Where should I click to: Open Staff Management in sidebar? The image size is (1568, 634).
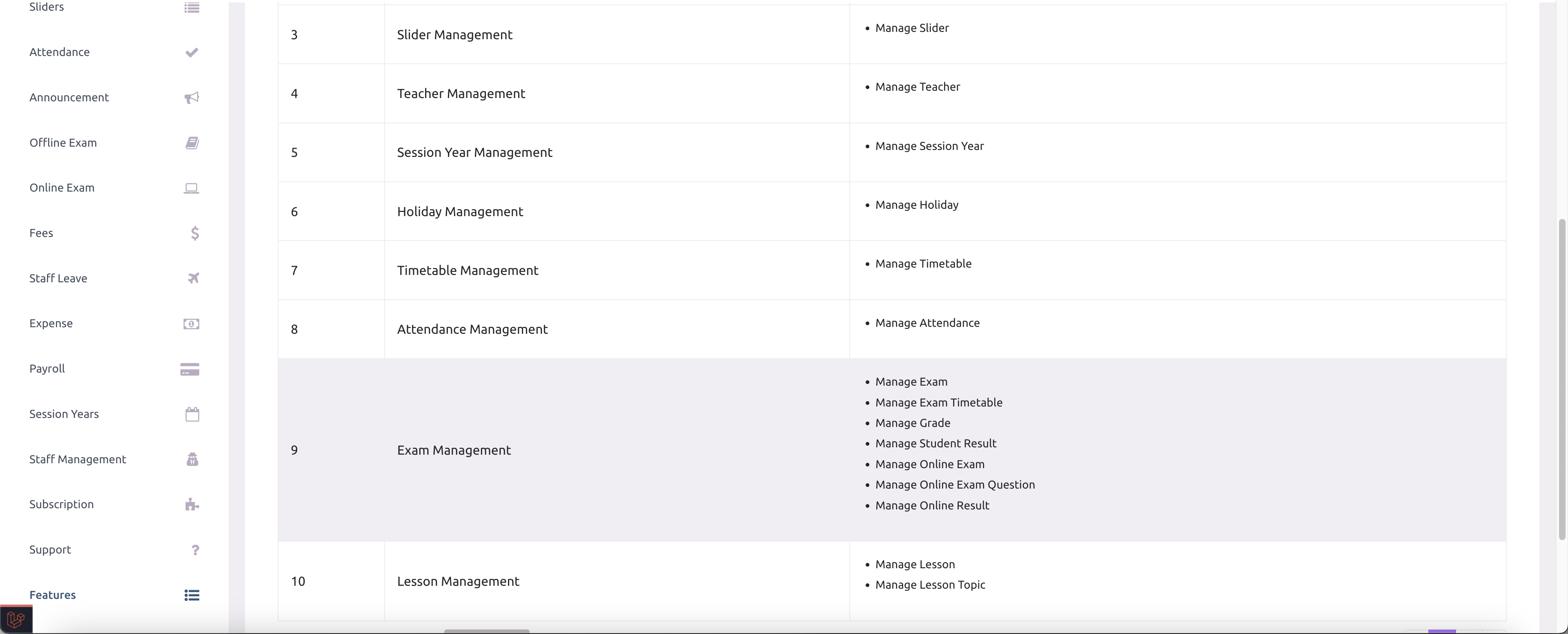point(78,459)
